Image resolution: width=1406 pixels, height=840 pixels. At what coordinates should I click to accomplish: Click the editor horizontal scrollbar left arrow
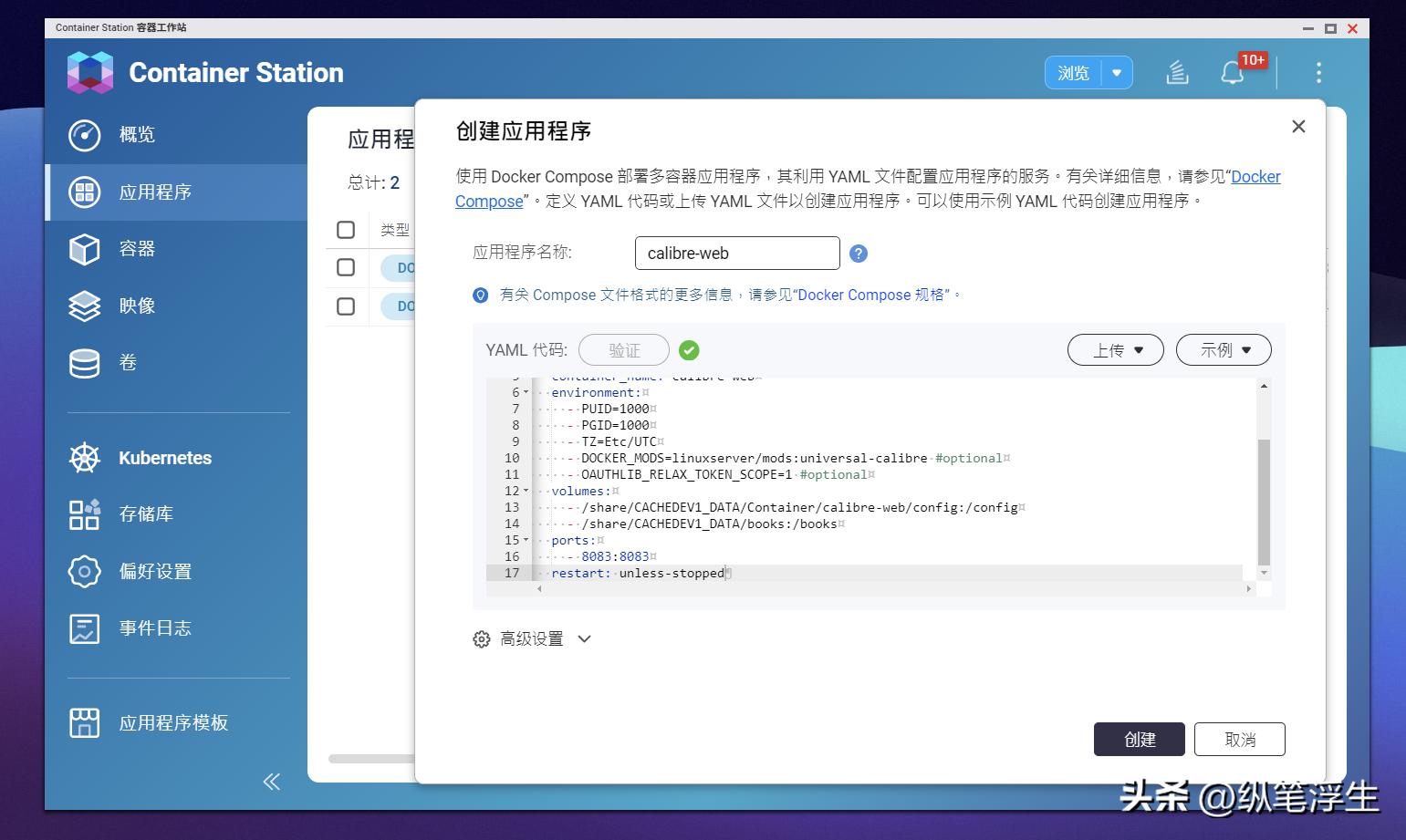(539, 589)
